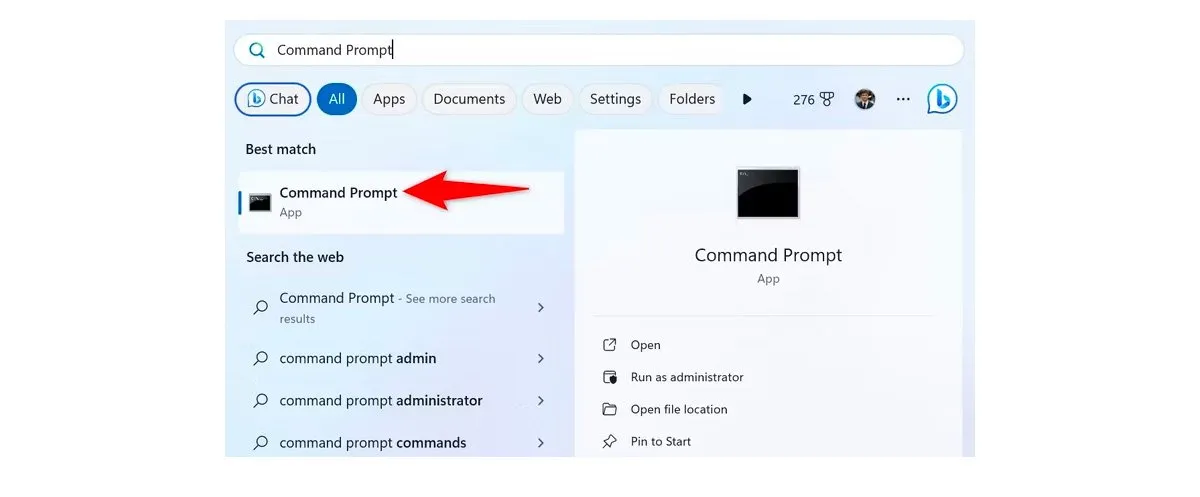
Task: Click the Open file location folder icon
Action: 610,409
